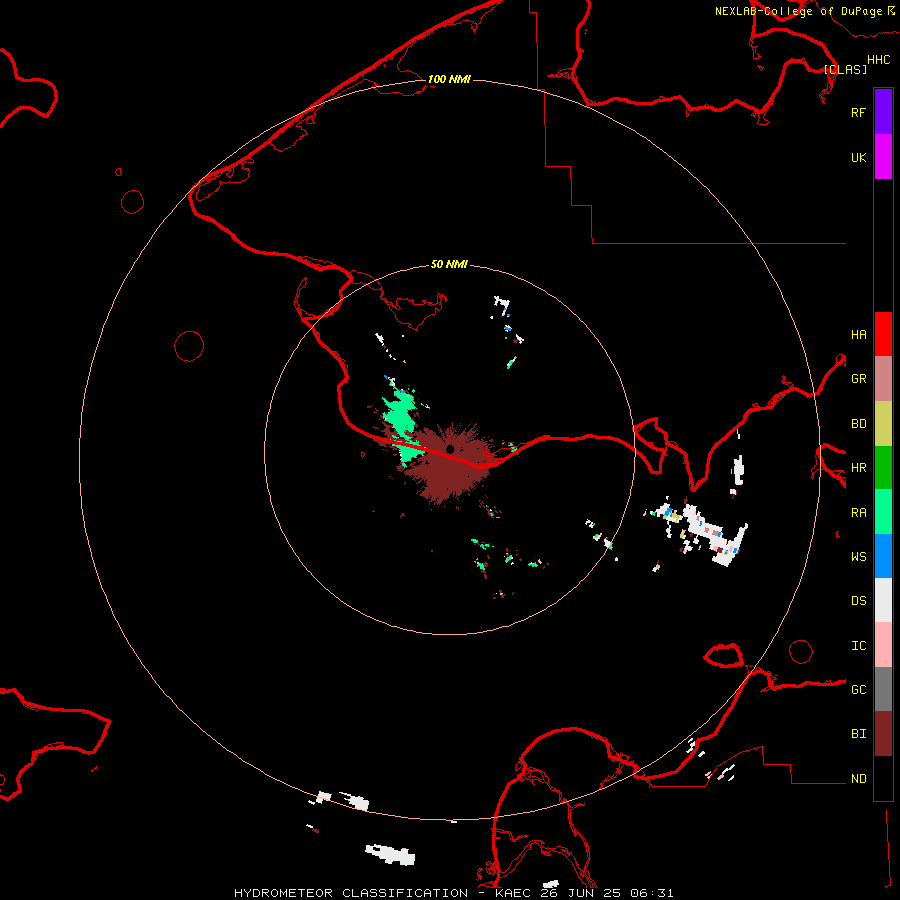900x900 pixels.
Task: Click the 'KAEC' radar site identifier
Action: tap(513, 893)
